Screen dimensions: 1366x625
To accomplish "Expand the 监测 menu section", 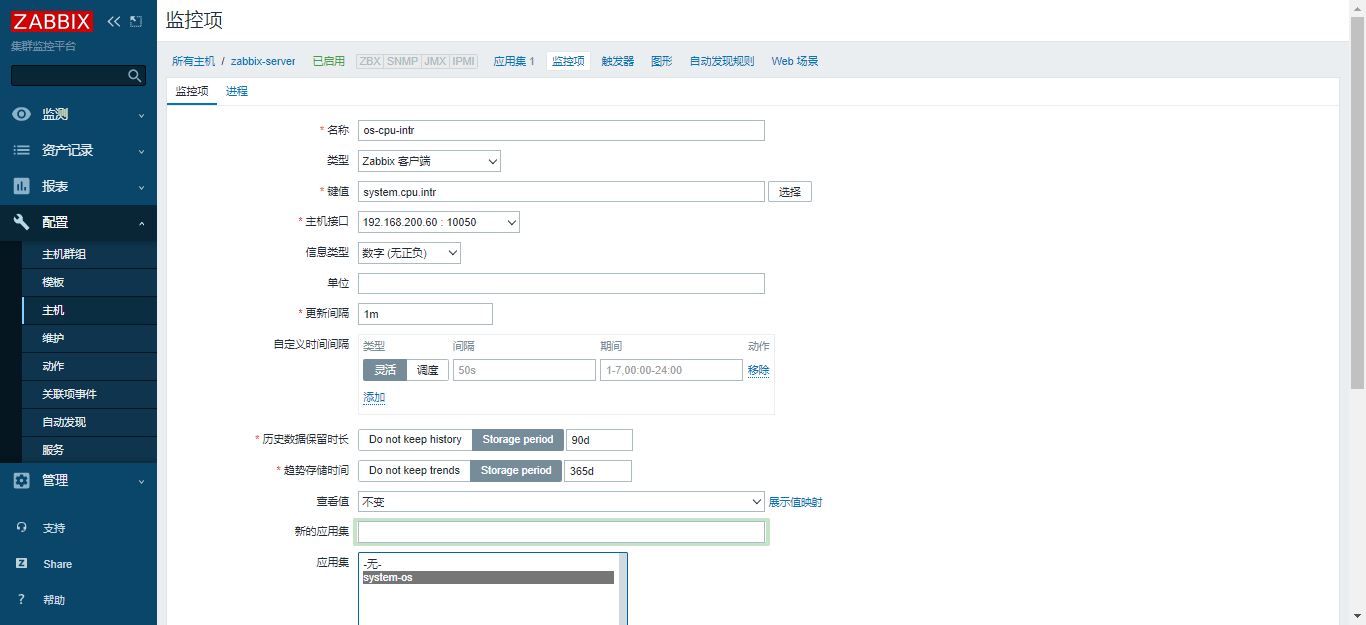I will [x=78, y=114].
